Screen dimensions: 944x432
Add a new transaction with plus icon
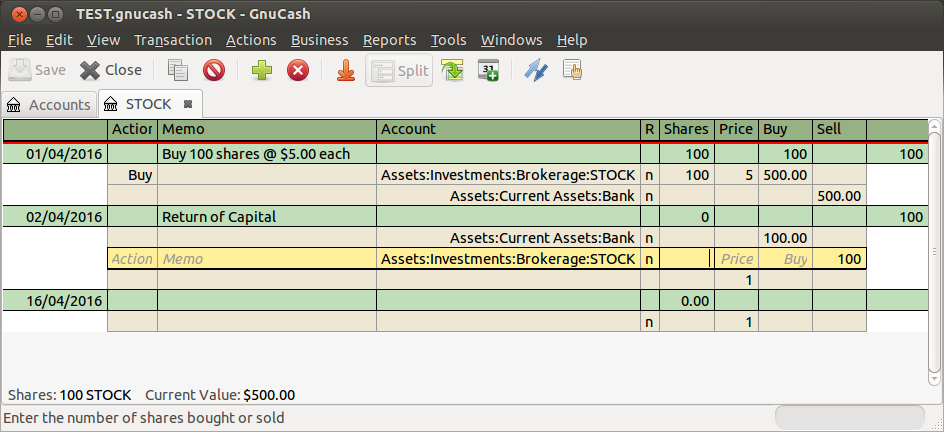262,70
